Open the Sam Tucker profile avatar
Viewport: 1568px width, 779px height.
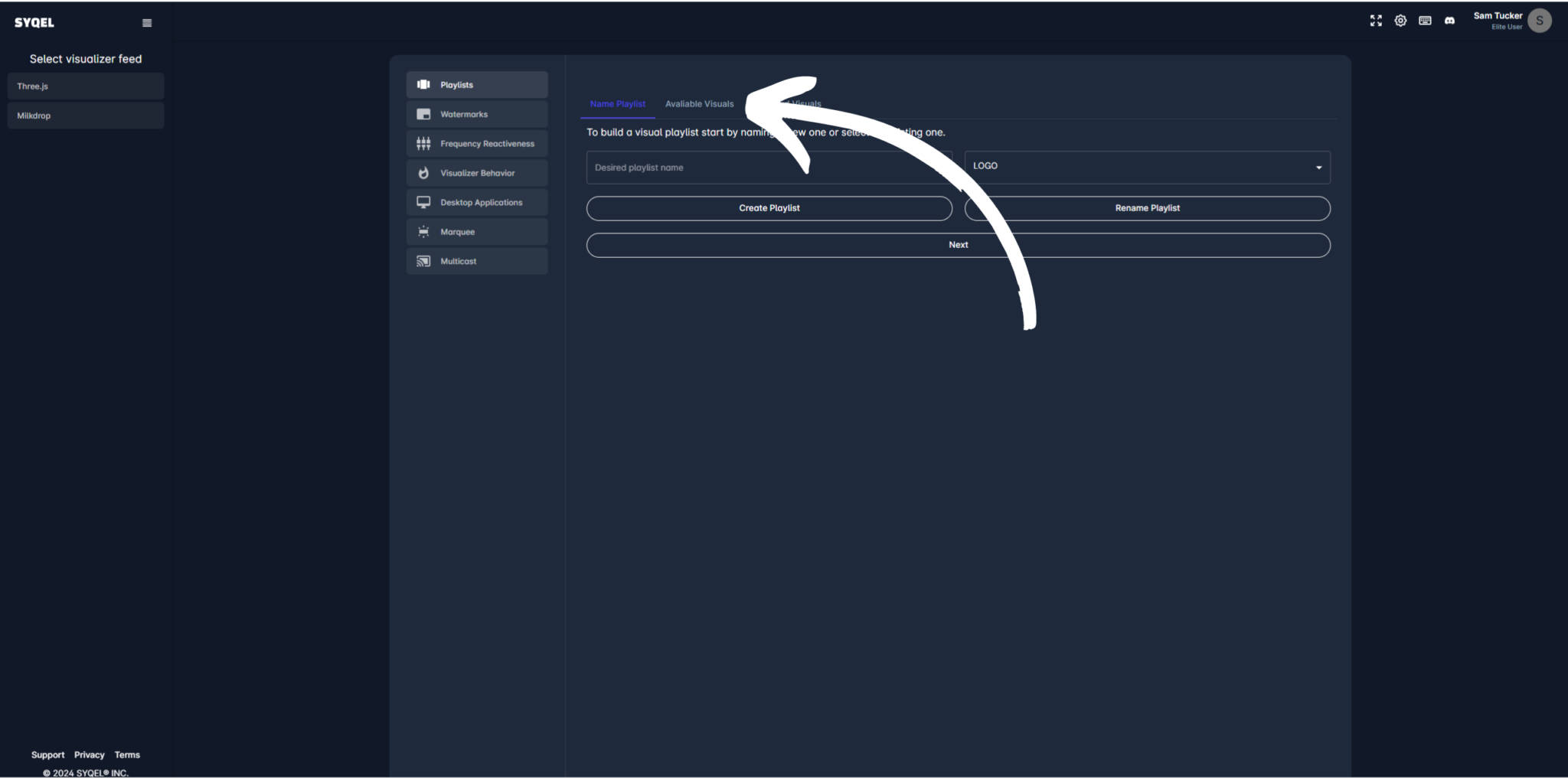(x=1539, y=21)
